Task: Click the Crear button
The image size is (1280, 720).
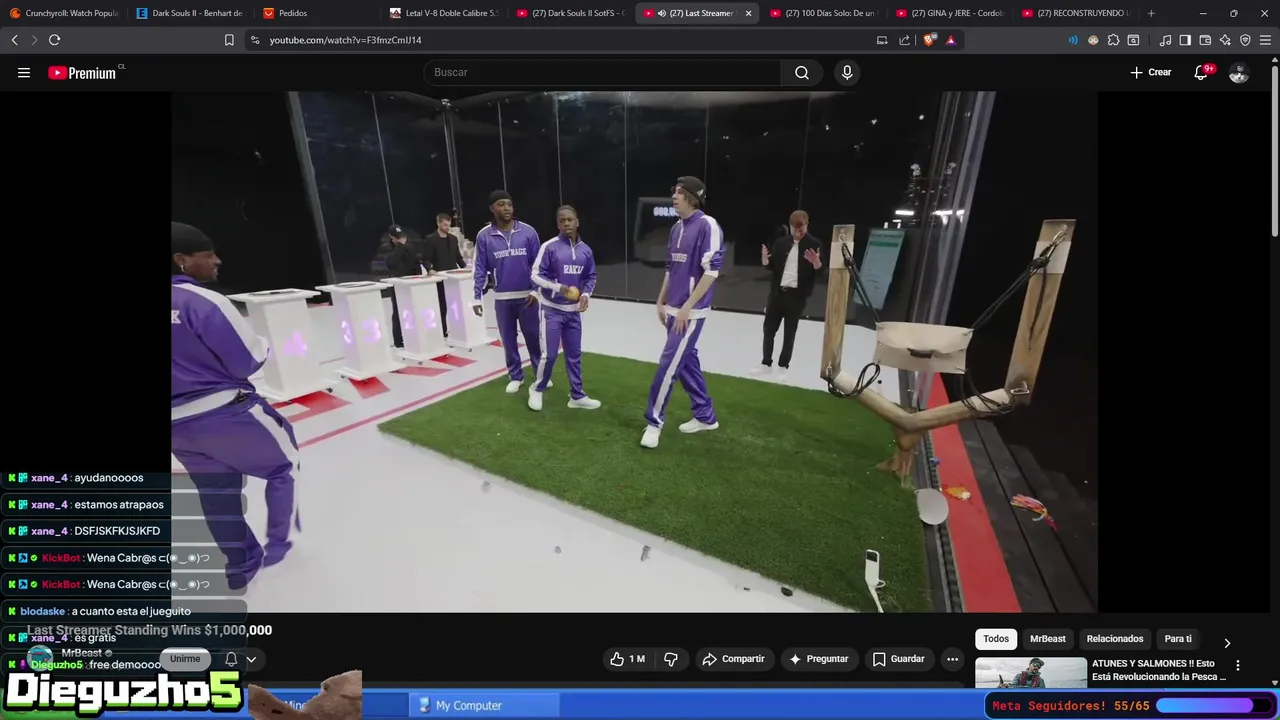Action: tap(1151, 72)
